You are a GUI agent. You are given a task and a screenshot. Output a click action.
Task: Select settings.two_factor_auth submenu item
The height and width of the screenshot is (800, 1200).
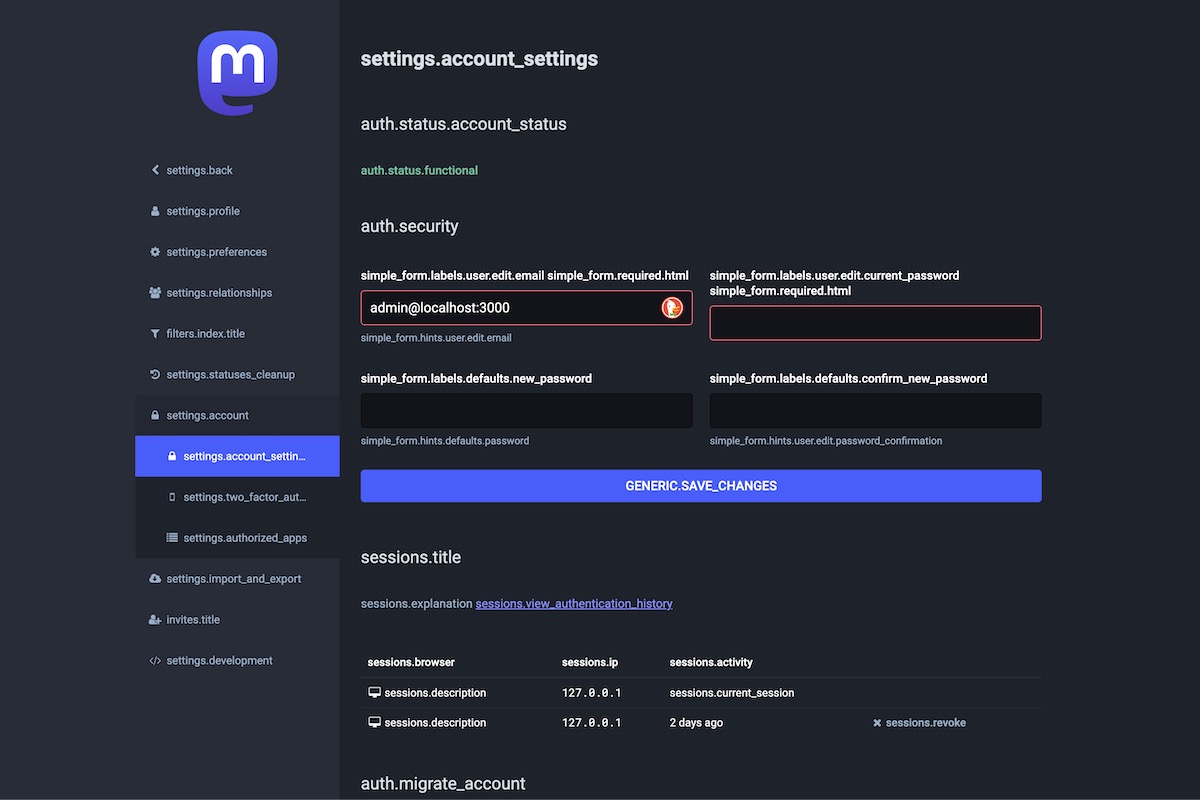click(x=244, y=497)
